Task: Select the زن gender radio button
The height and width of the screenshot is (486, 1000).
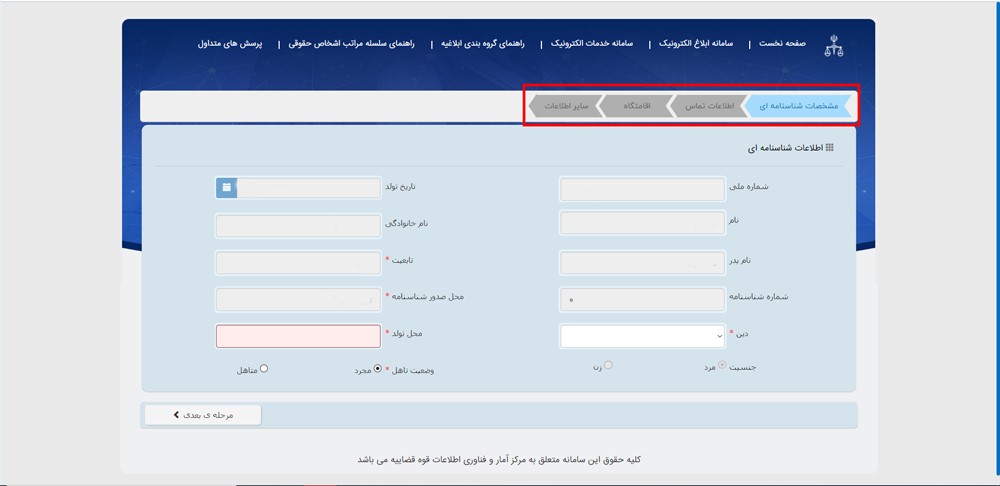Action: pyautogui.click(x=608, y=366)
